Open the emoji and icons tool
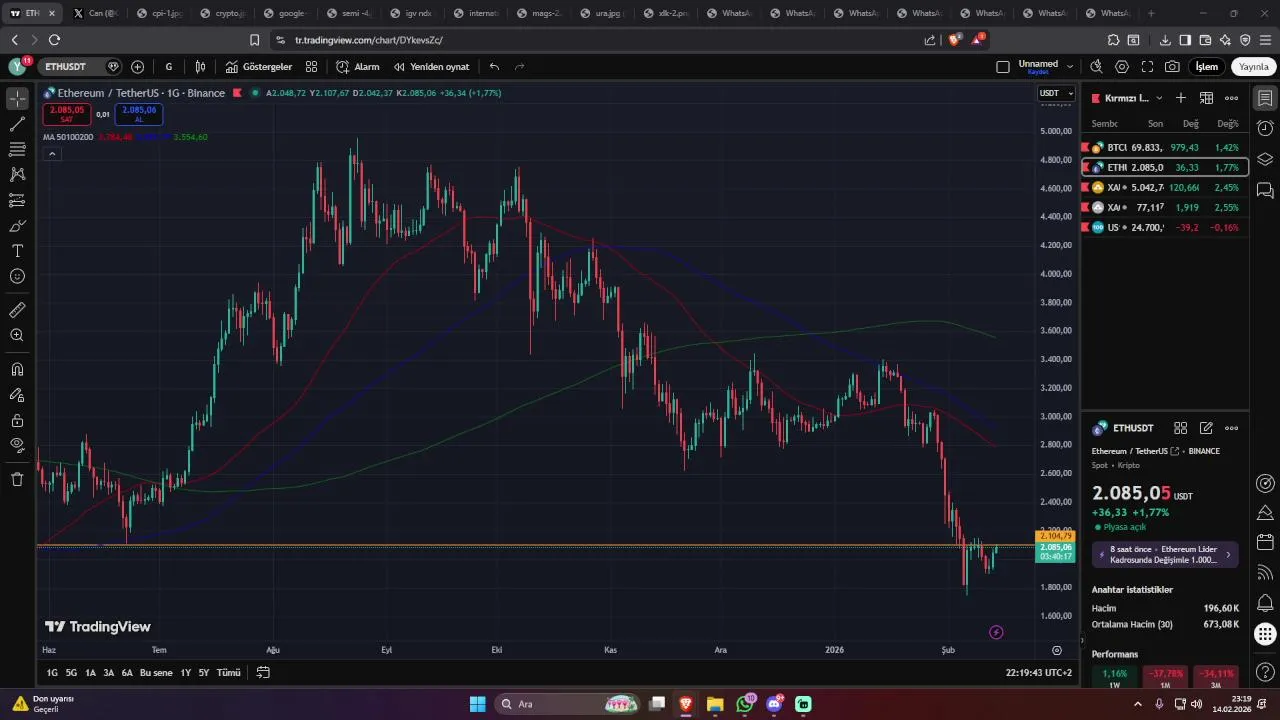This screenshot has width=1280, height=720. click(x=17, y=276)
